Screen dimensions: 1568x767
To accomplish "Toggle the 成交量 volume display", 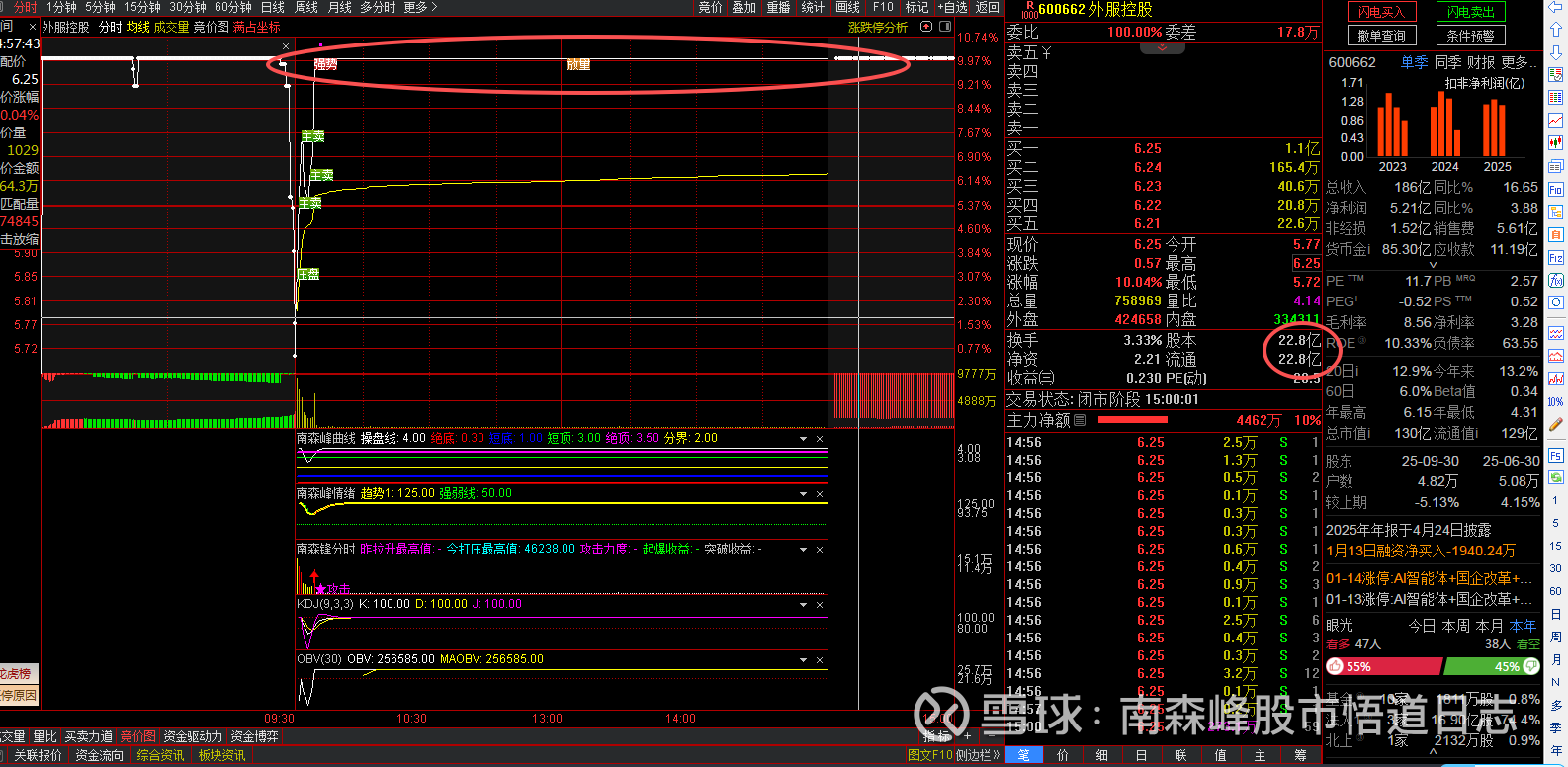I will [171, 27].
